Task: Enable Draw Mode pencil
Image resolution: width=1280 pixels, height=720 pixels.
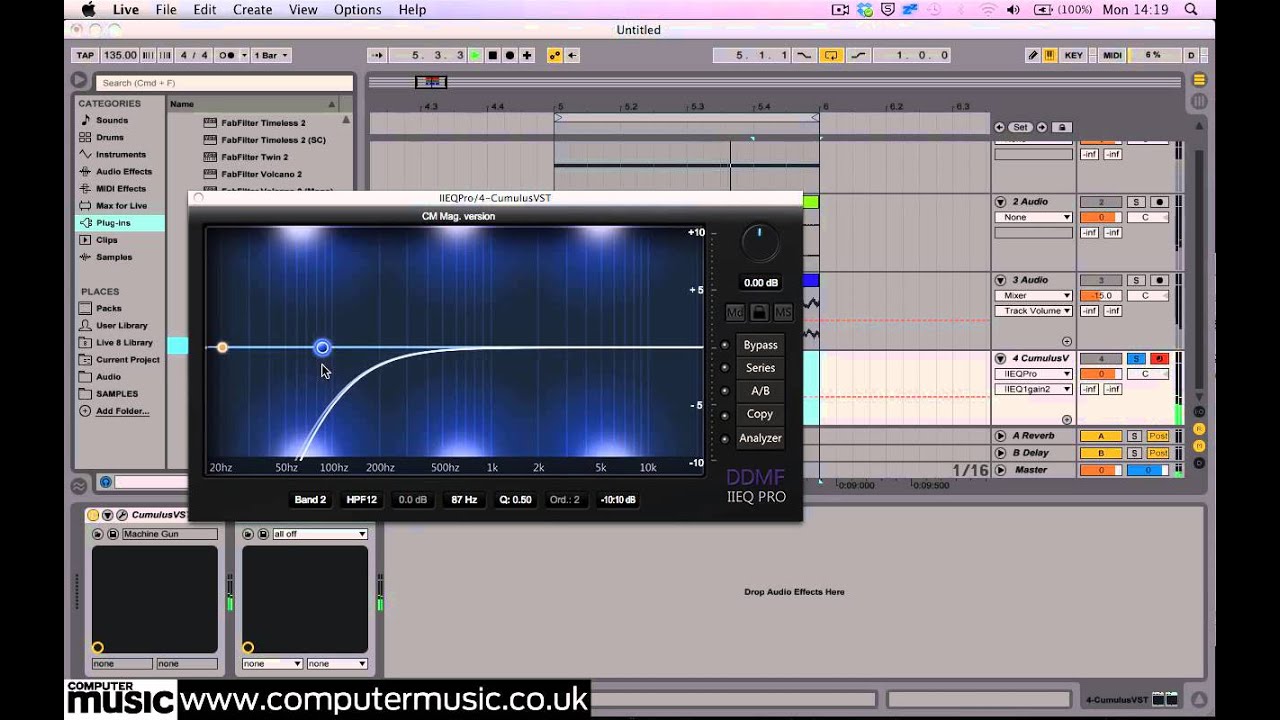Action: tap(1033, 56)
